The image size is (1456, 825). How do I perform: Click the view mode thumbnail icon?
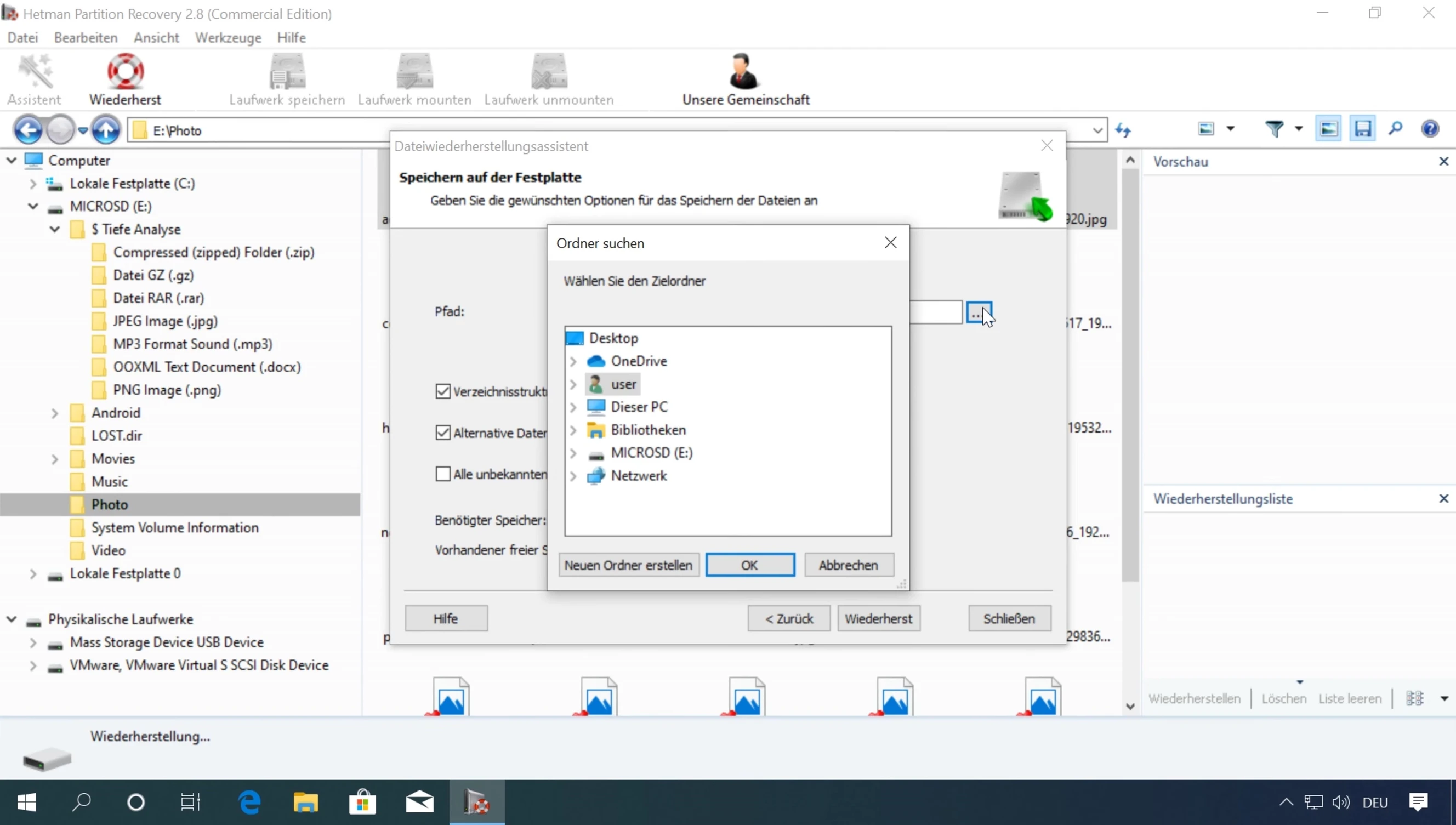(1206, 129)
